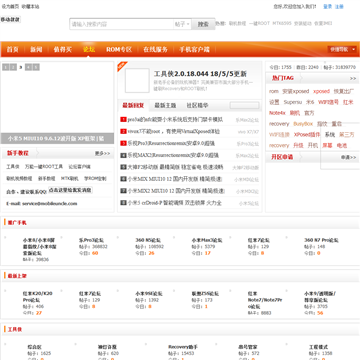The width and height of the screenshot is (360, 360).
Task: Click the 安装xposed tag
Action: (296, 91)
